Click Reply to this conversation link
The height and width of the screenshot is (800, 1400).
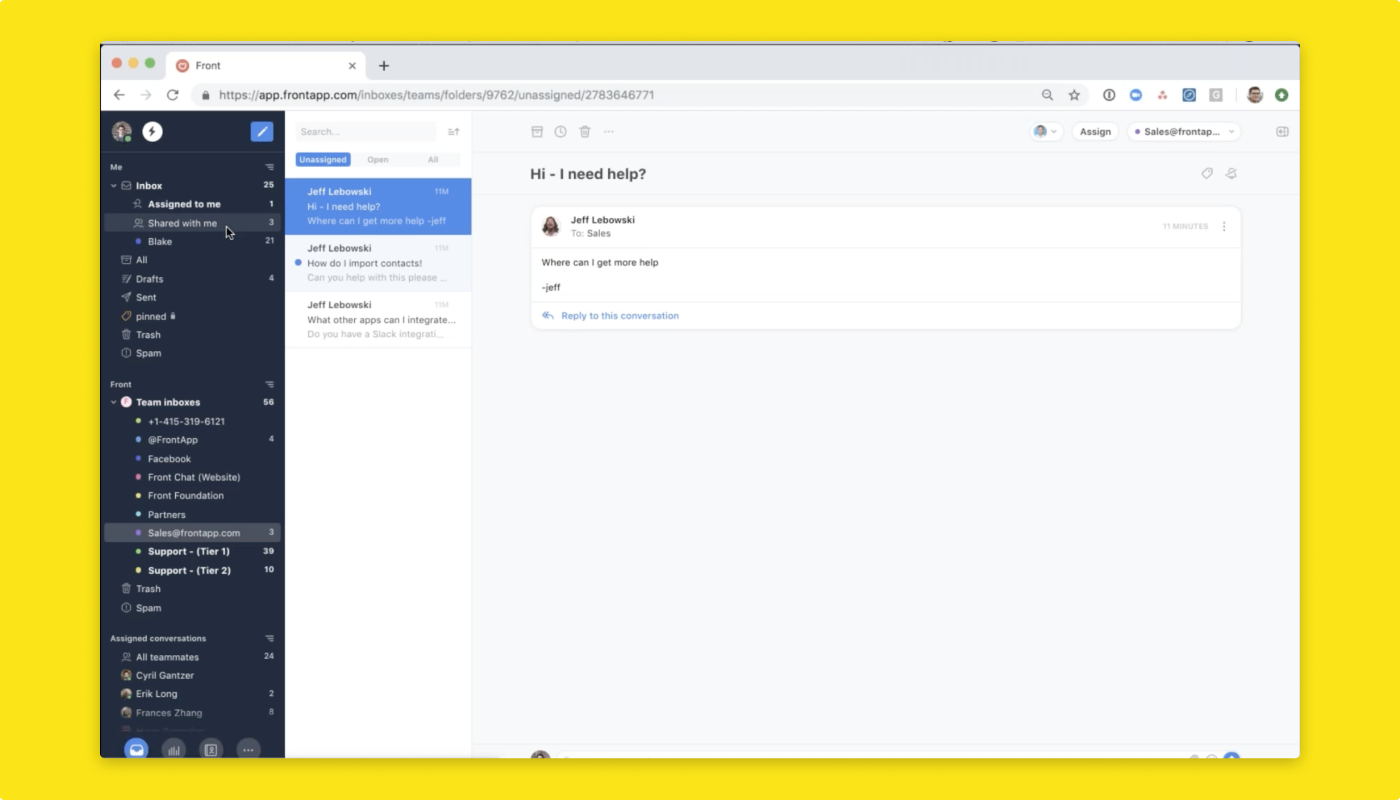coord(619,316)
